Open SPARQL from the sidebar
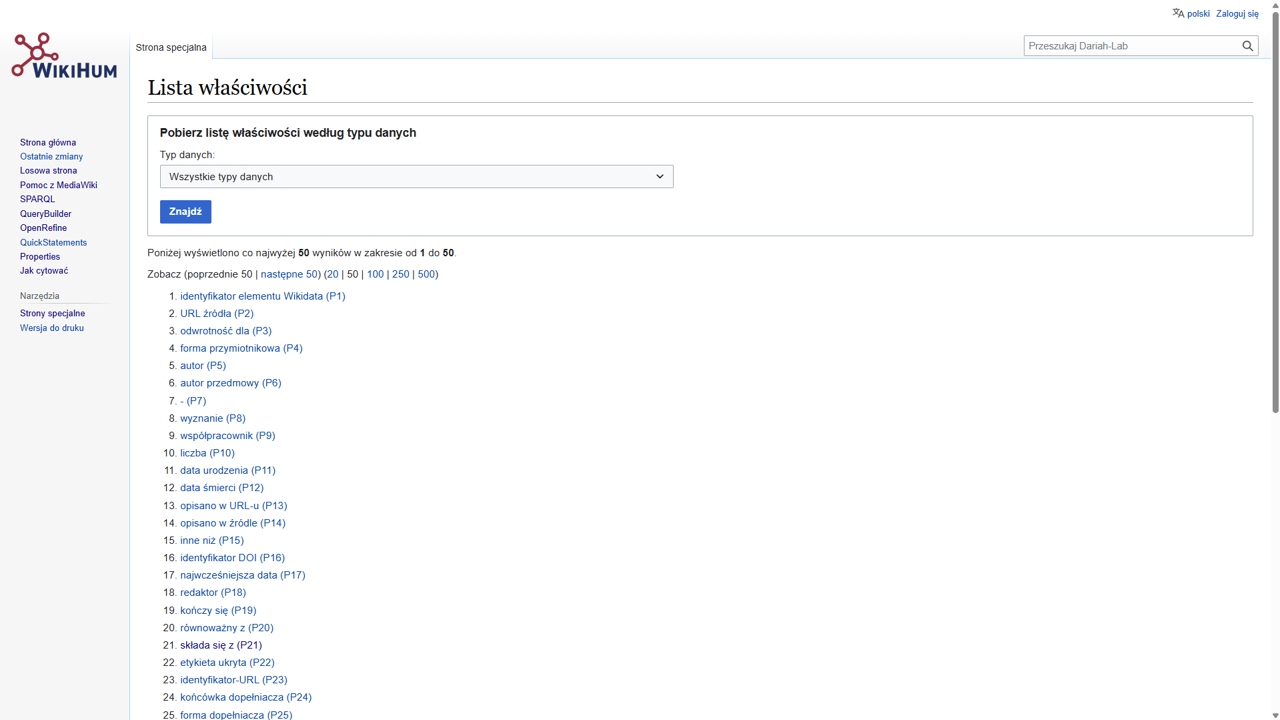The width and height of the screenshot is (1280, 720). coord(37,199)
